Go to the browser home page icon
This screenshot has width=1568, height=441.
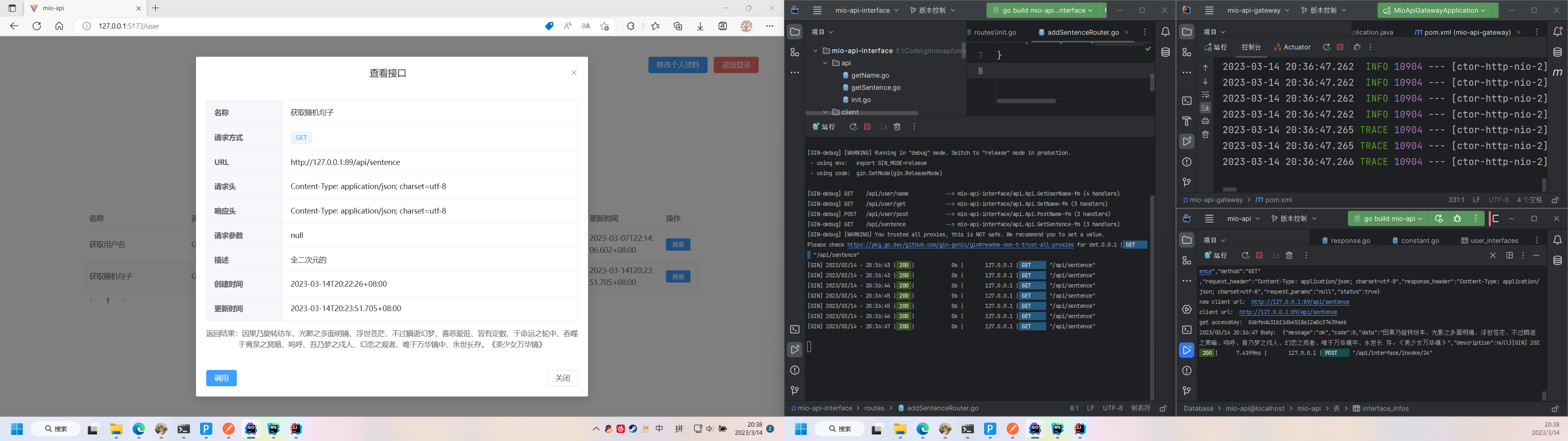(x=59, y=26)
